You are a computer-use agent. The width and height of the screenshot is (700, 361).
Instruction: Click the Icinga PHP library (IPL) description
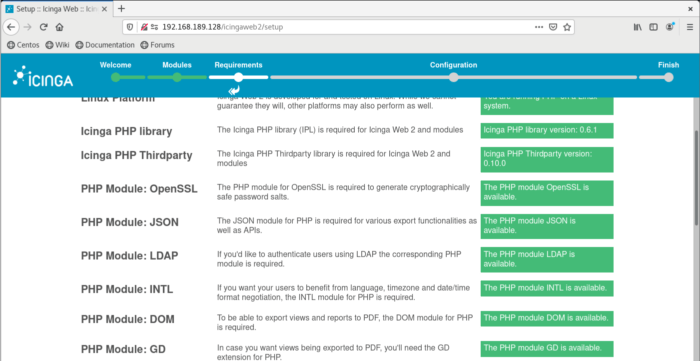(340, 130)
